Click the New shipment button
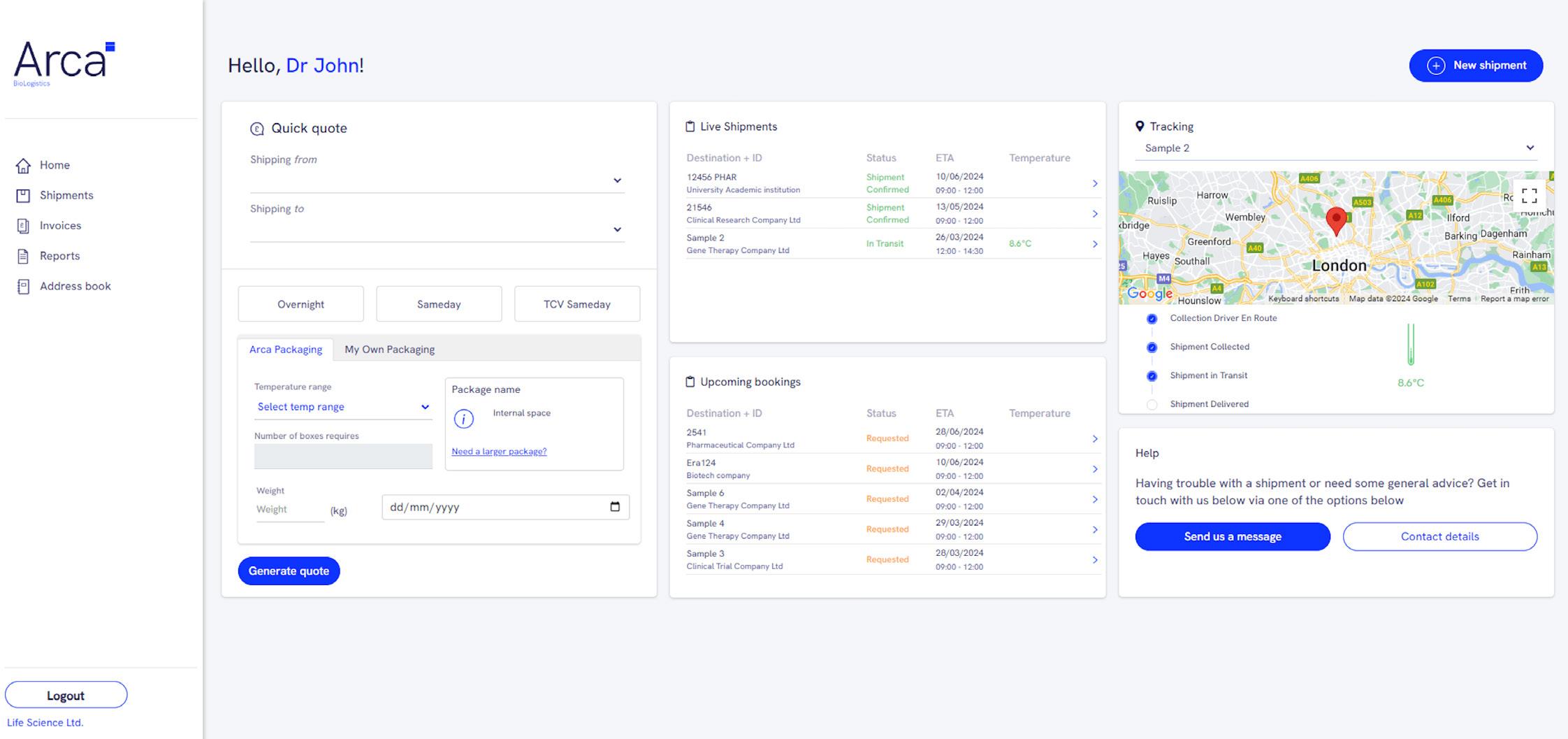This screenshot has width=1568, height=739. point(1476,66)
